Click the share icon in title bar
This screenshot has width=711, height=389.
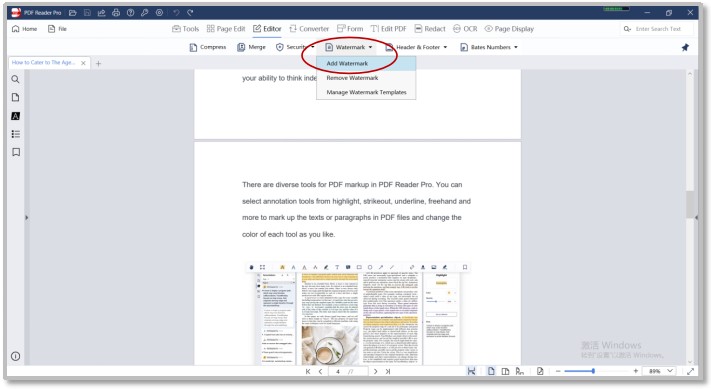pyautogui.click(x=102, y=13)
